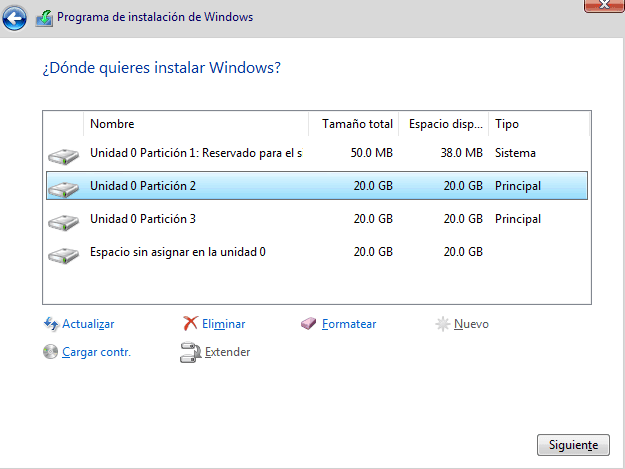Sort by Tipo column header
Image resolution: width=625 pixels, height=469 pixels.
[507, 124]
